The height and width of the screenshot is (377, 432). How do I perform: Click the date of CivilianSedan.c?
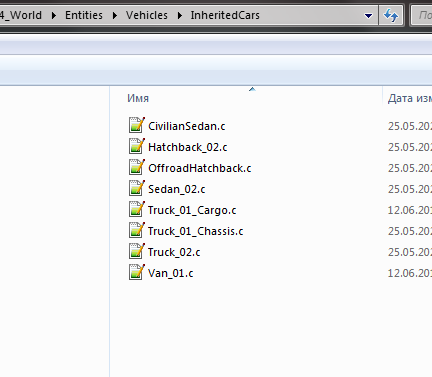410,126
